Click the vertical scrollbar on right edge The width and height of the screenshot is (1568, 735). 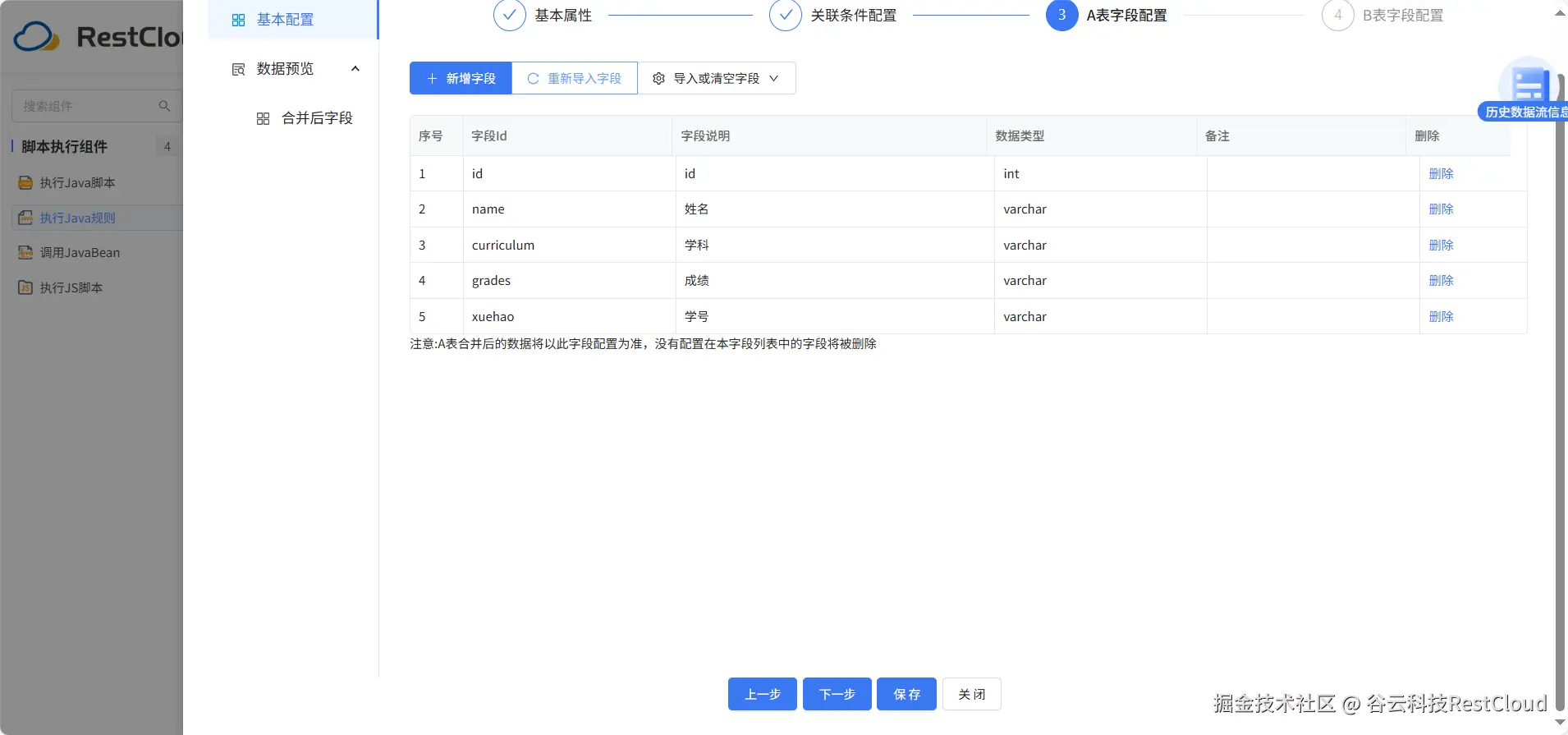(1560, 370)
